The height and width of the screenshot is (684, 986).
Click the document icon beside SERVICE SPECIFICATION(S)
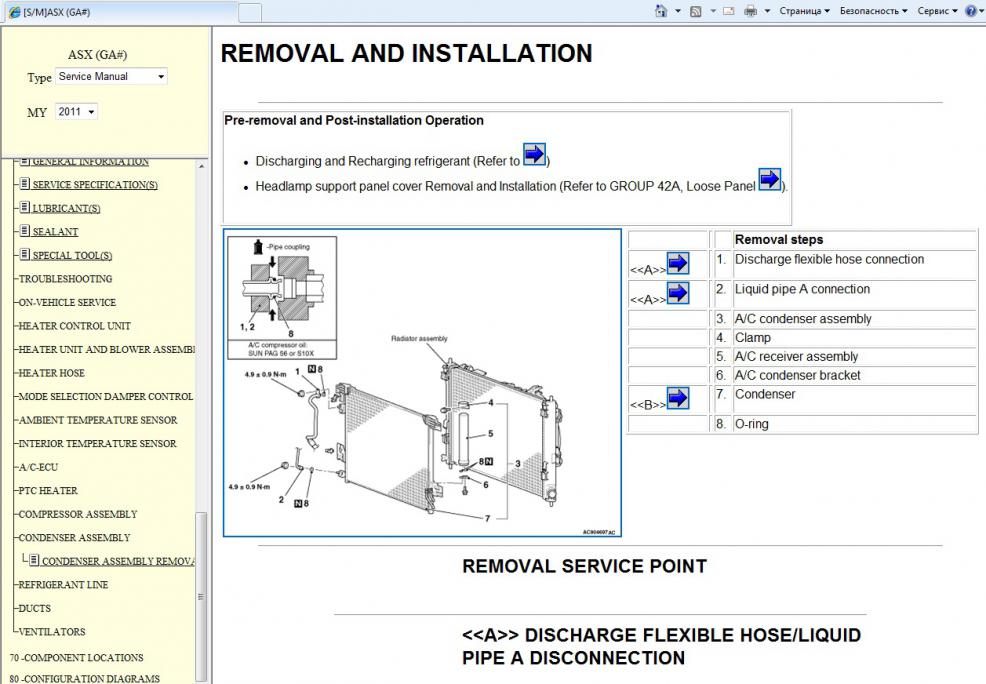pos(25,184)
